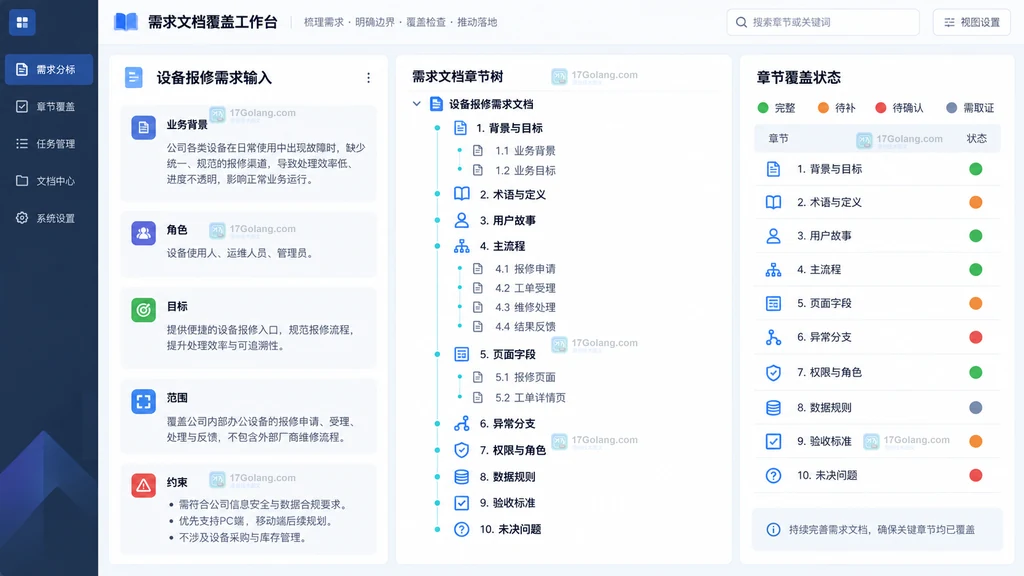
Task: Open 任务管理 in the sidebar
Action: point(49,144)
